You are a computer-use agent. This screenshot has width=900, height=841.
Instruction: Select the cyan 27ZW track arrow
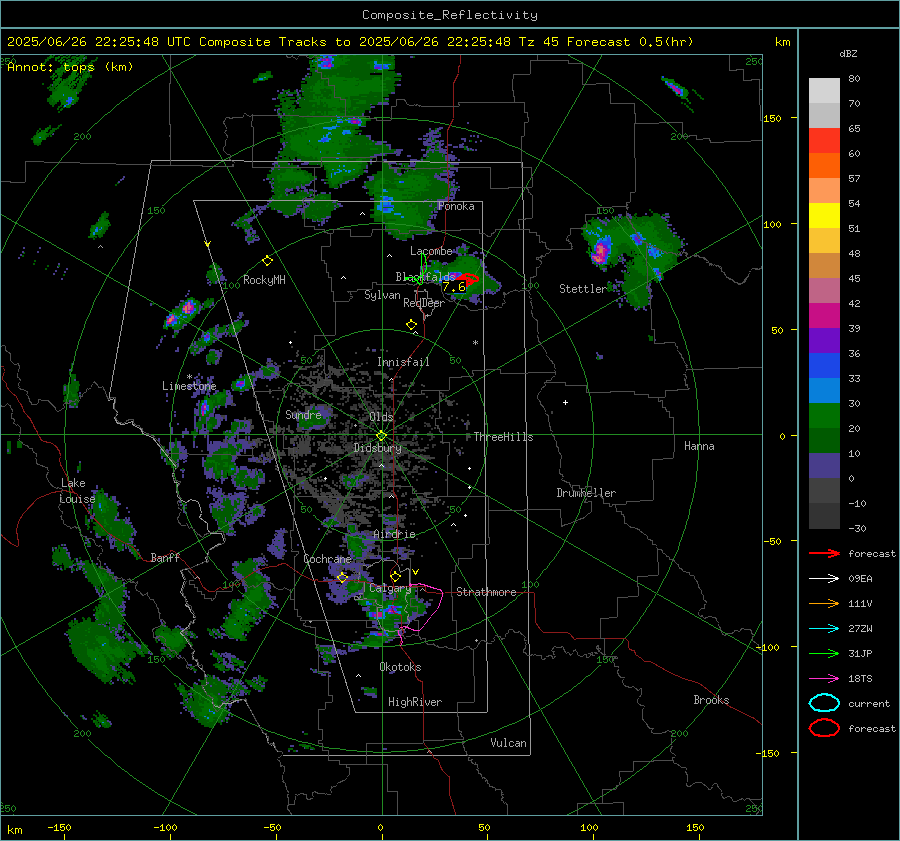pos(824,629)
